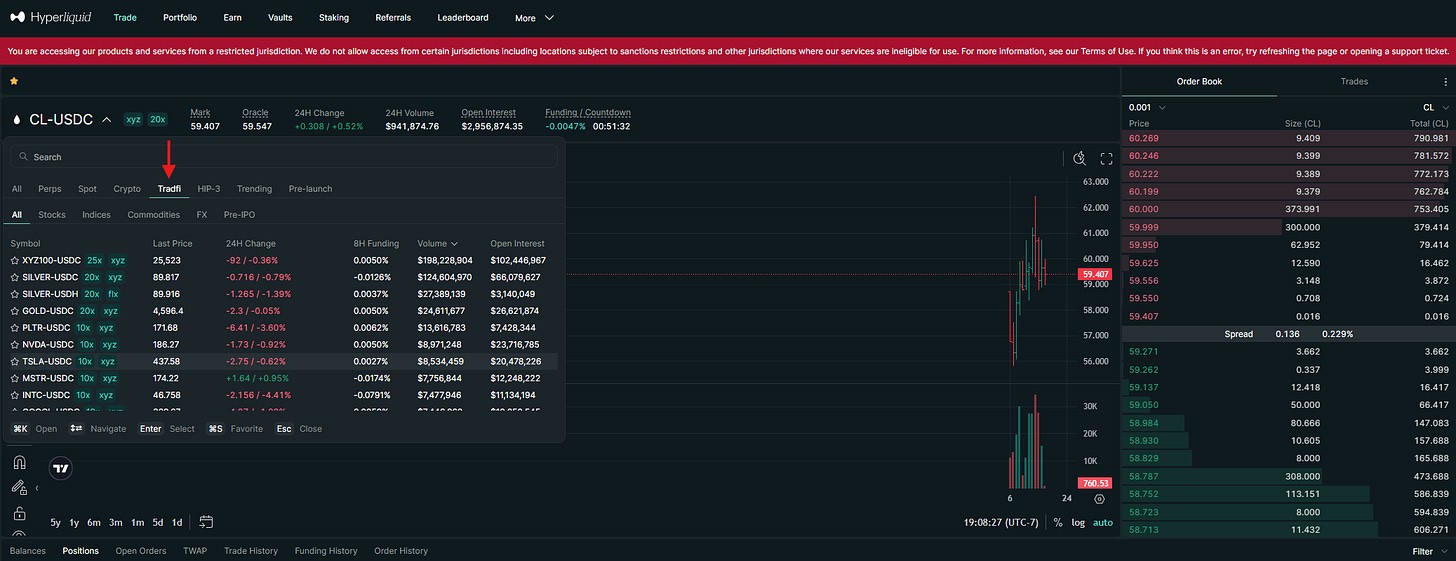Go to Staking

(x=334, y=18)
